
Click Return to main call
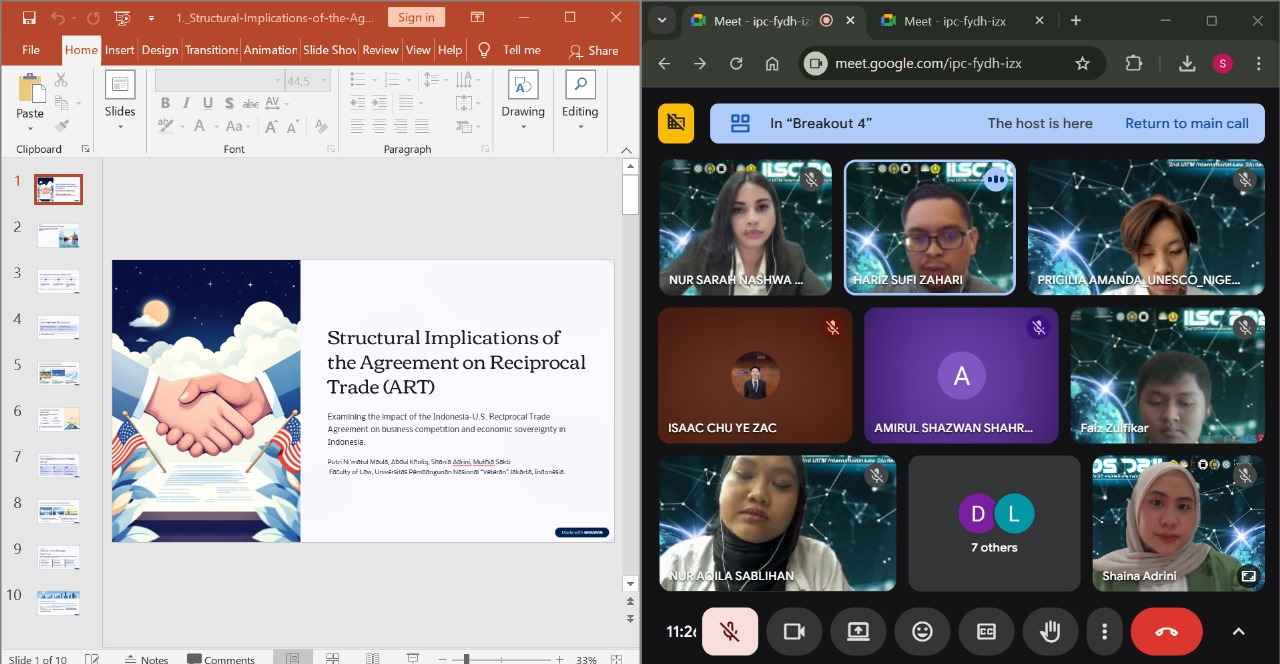(x=1186, y=123)
